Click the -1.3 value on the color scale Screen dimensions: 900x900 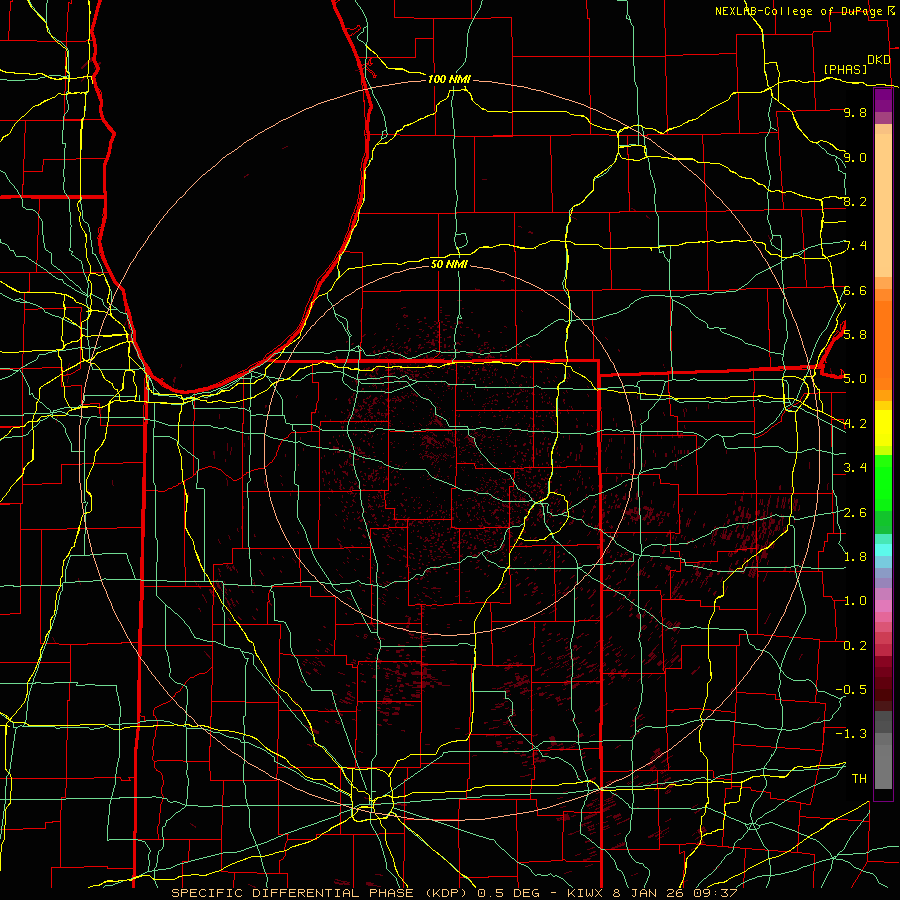[x=851, y=734]
